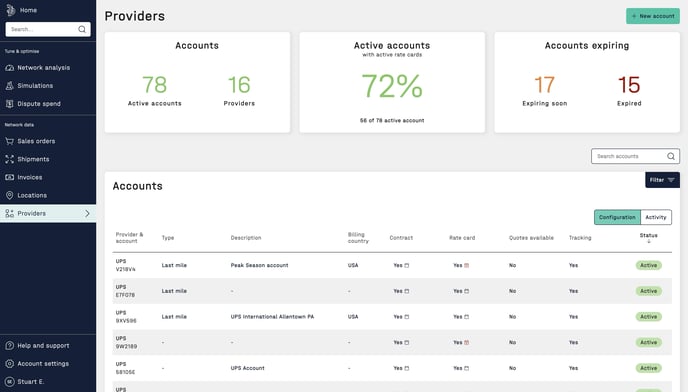
Task: Go to Sales orders cart icon
Action: click(9, 141)
